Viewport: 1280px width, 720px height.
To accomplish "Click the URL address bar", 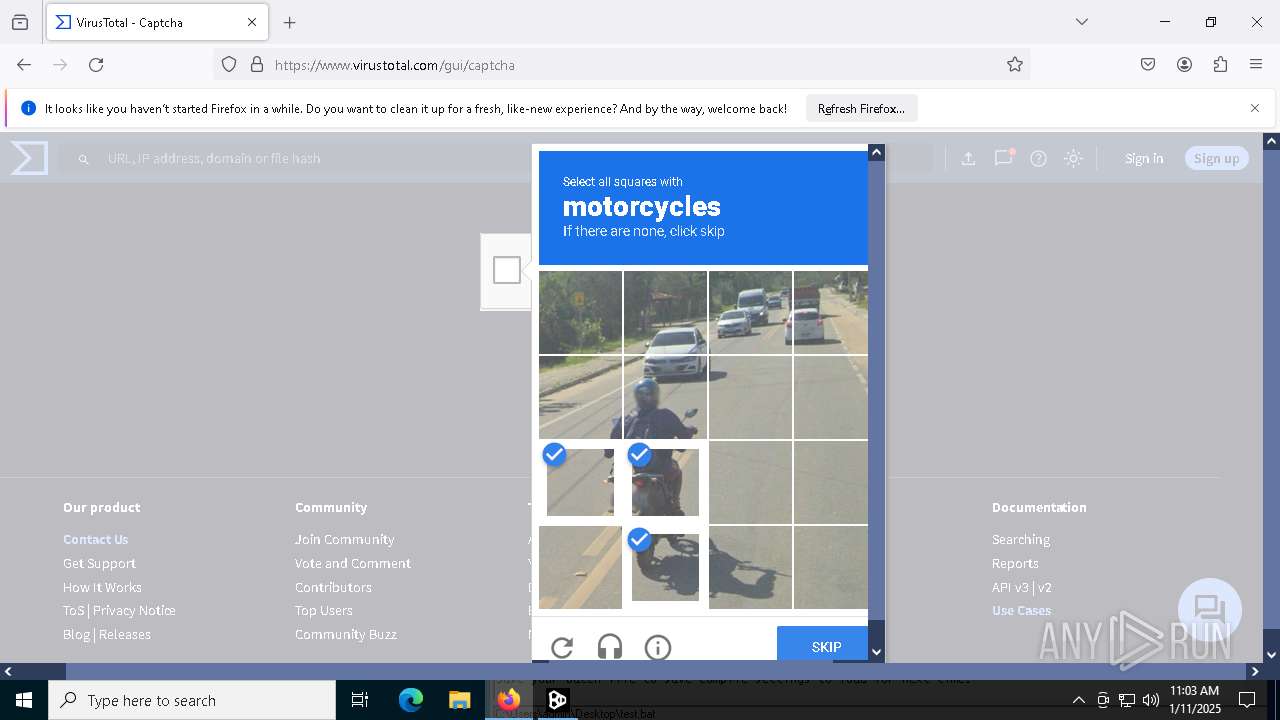I will pos(620,65).
